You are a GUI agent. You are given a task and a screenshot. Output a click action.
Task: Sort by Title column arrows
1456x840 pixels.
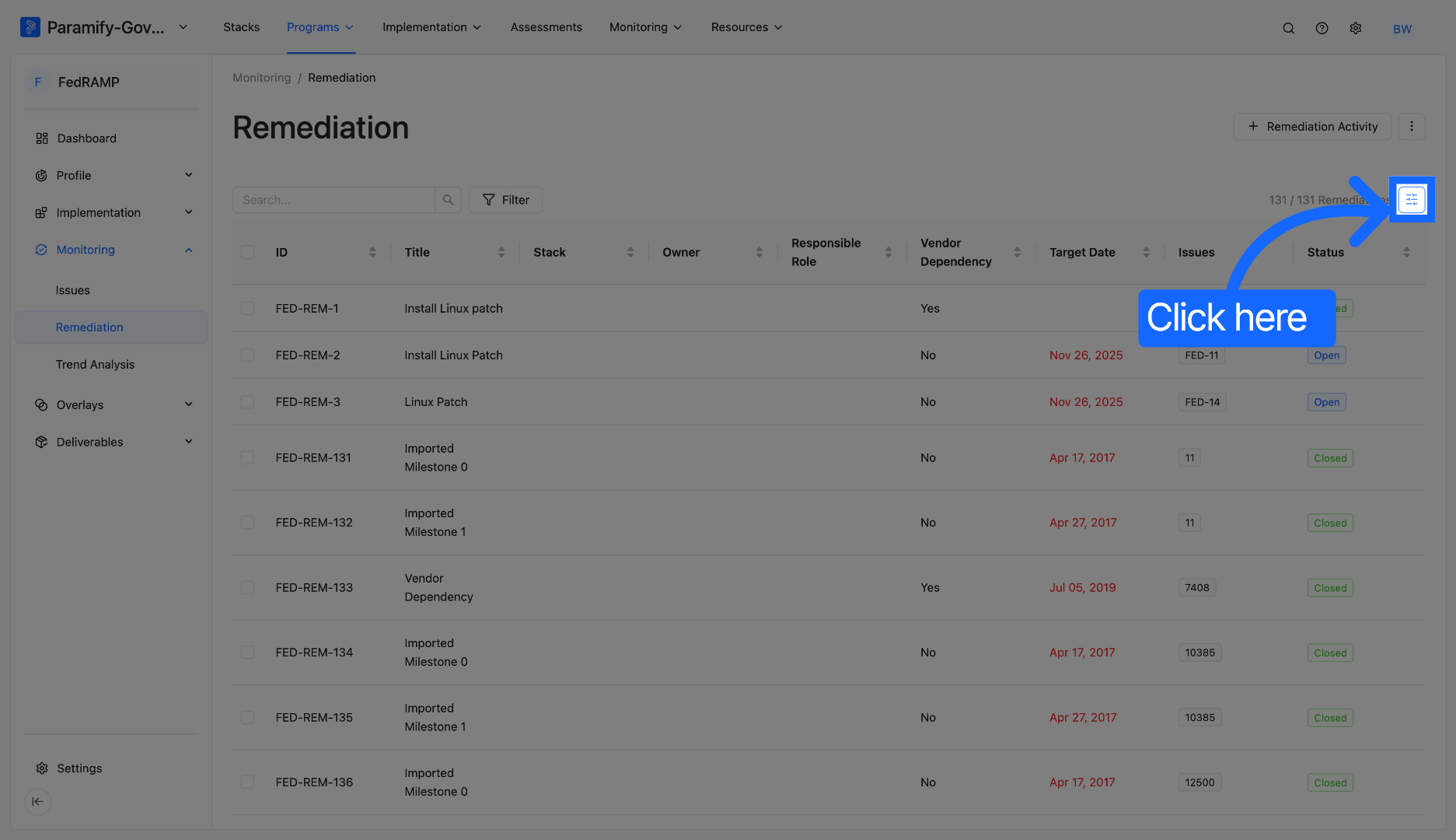click(501, 252)
